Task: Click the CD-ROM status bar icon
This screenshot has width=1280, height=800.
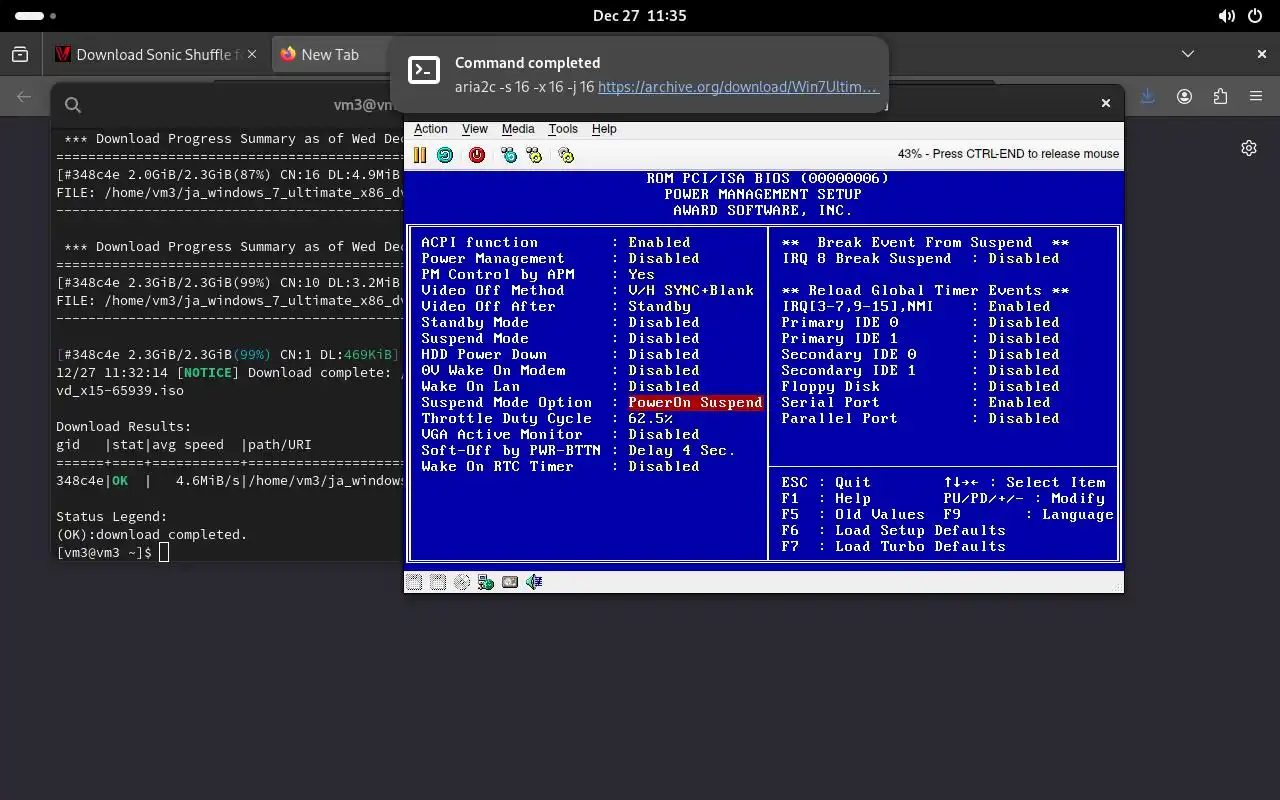Action: (462, 582)
